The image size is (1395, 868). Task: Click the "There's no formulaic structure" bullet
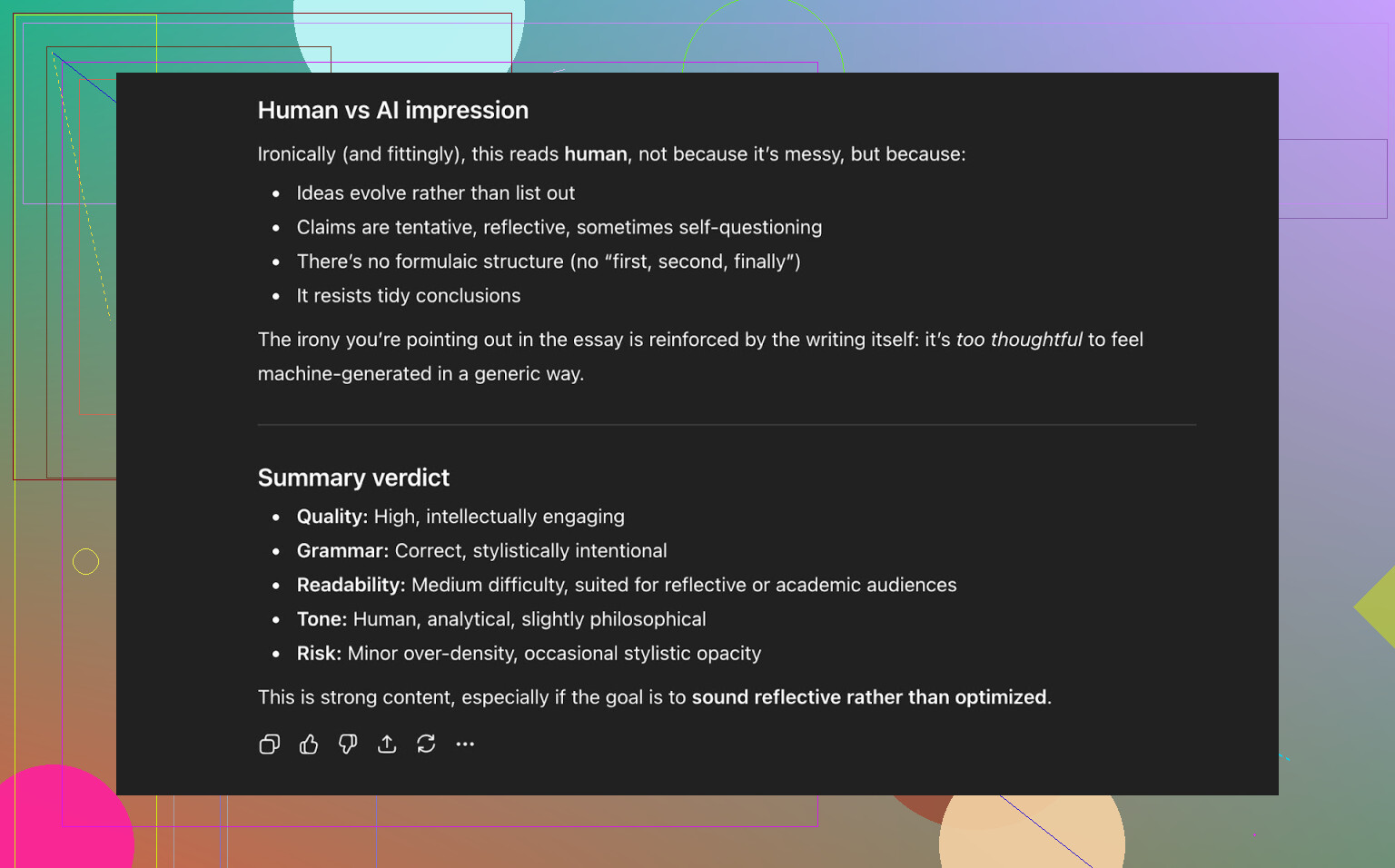[x=548, y=262]
